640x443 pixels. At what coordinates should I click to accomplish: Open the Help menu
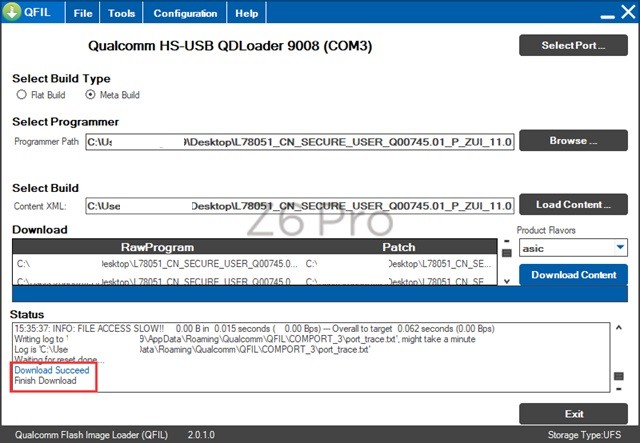[247, 13]
